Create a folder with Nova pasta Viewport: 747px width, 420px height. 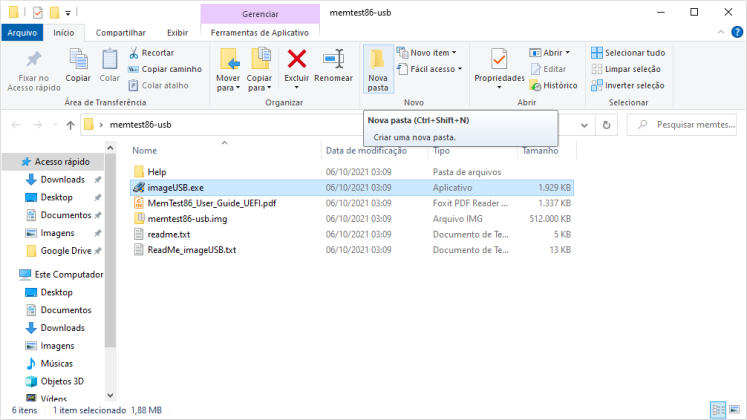(x=378, y=70)
